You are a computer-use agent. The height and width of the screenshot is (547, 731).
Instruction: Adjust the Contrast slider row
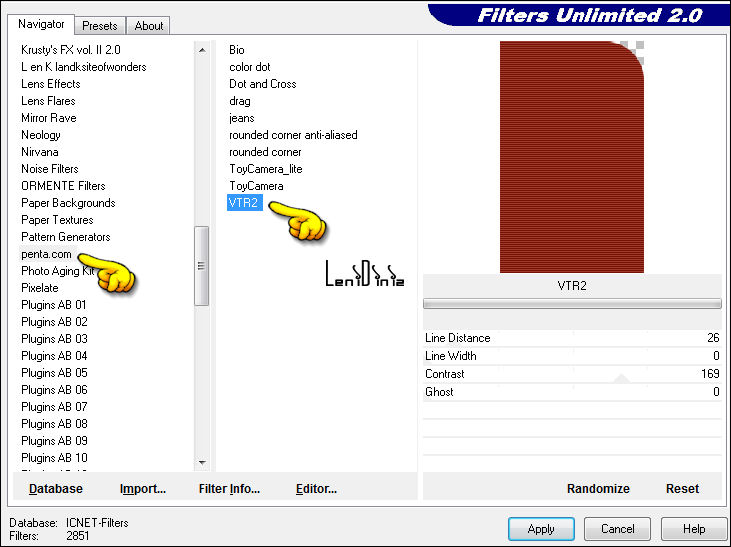[572, 374]
